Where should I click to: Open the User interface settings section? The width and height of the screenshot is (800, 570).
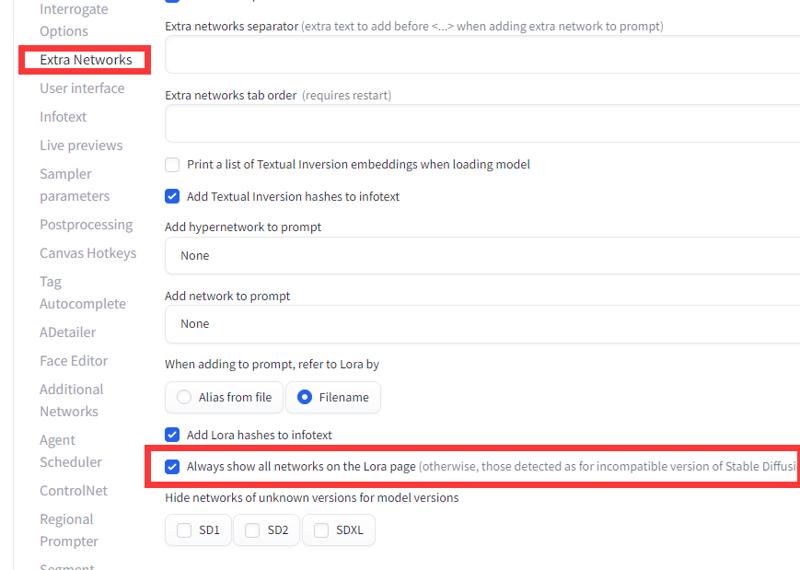tap(82, 88)
